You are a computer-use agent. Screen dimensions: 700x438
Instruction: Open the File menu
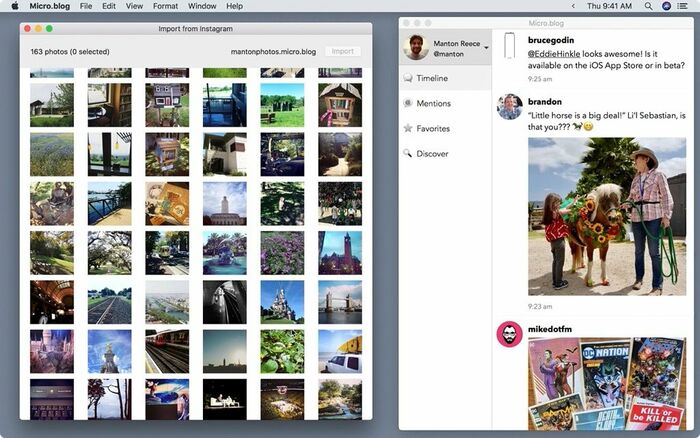(86, 6)
